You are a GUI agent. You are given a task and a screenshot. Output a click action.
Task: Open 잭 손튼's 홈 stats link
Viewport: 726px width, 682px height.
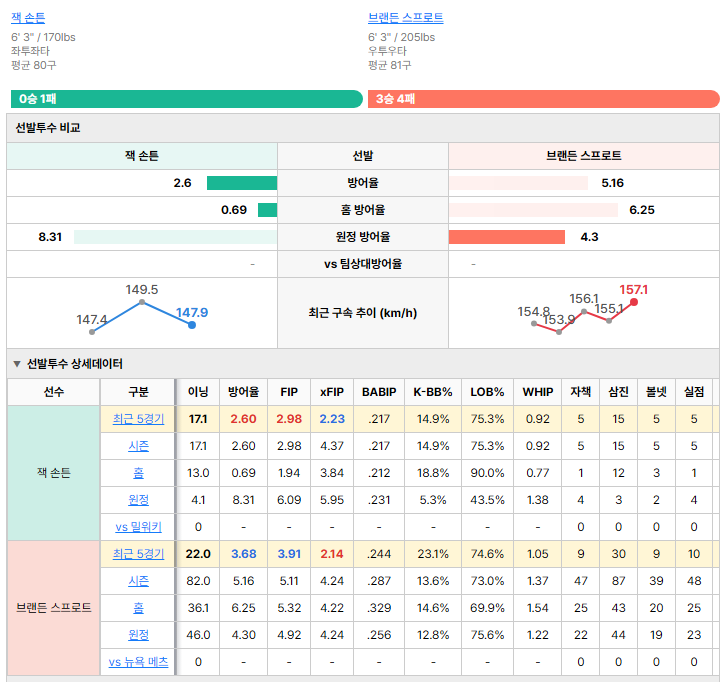pyautogui.click(x=138, y=473)
